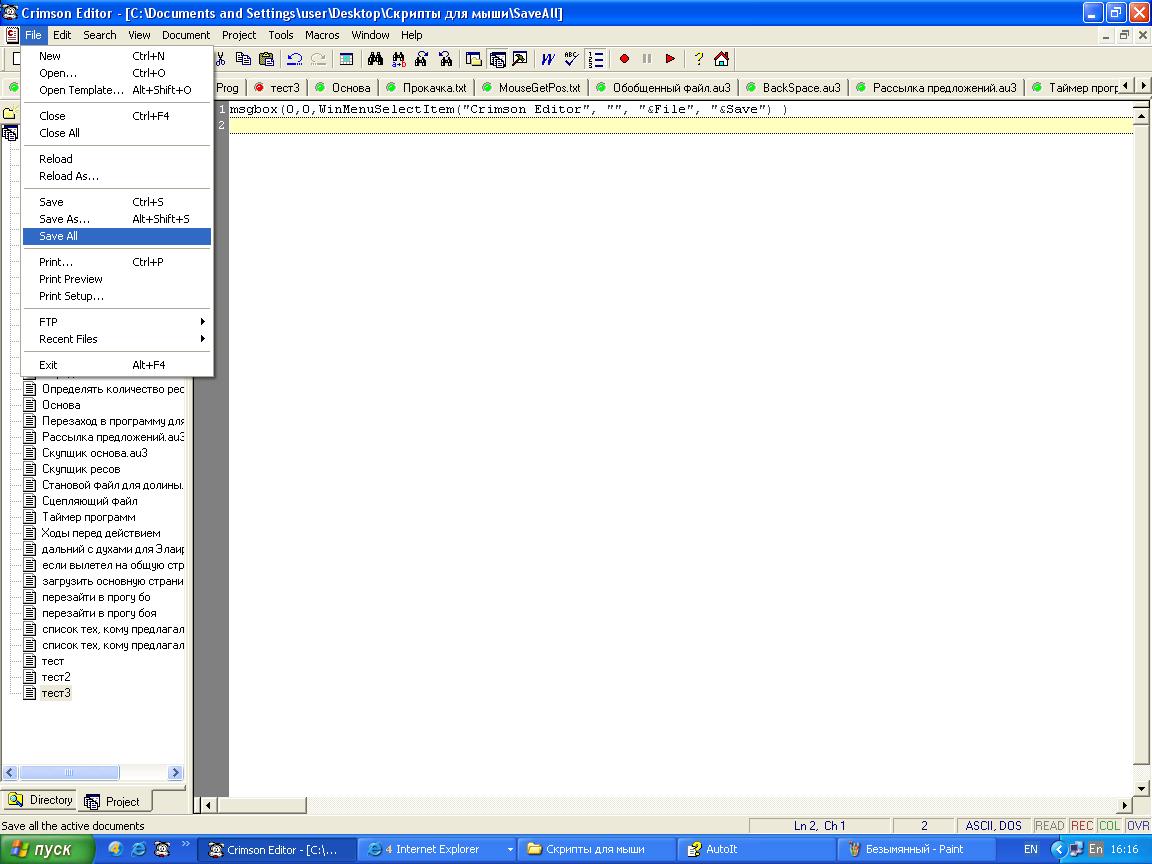The image size is (1152, 864).
Task: Click the spell check ABC icon
Action: [x=571, y=59]
